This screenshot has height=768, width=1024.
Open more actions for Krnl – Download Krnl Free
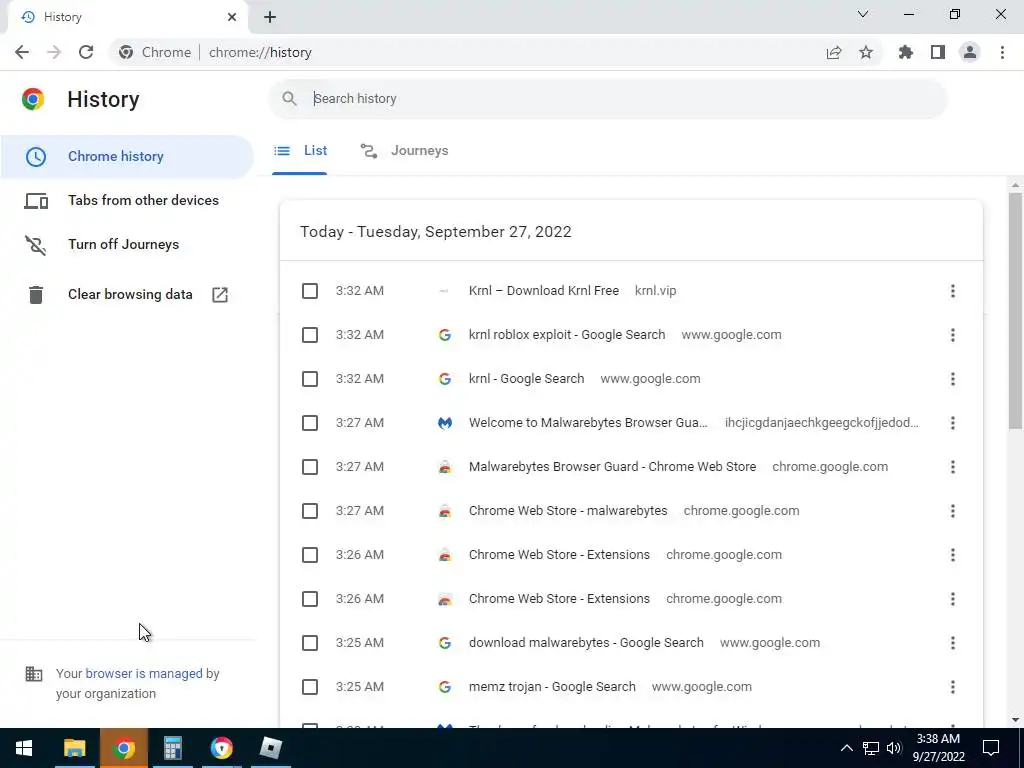[953, 291]
